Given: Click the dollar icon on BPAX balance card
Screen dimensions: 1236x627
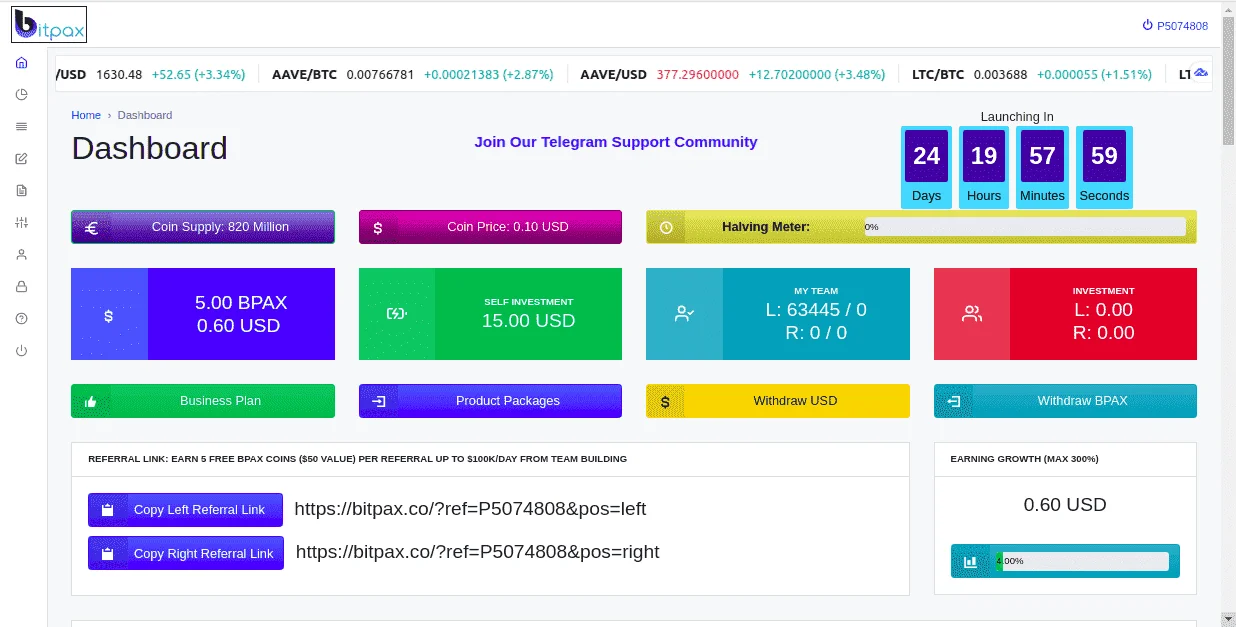Looking at the screenshot, I should tap(109, 315).
